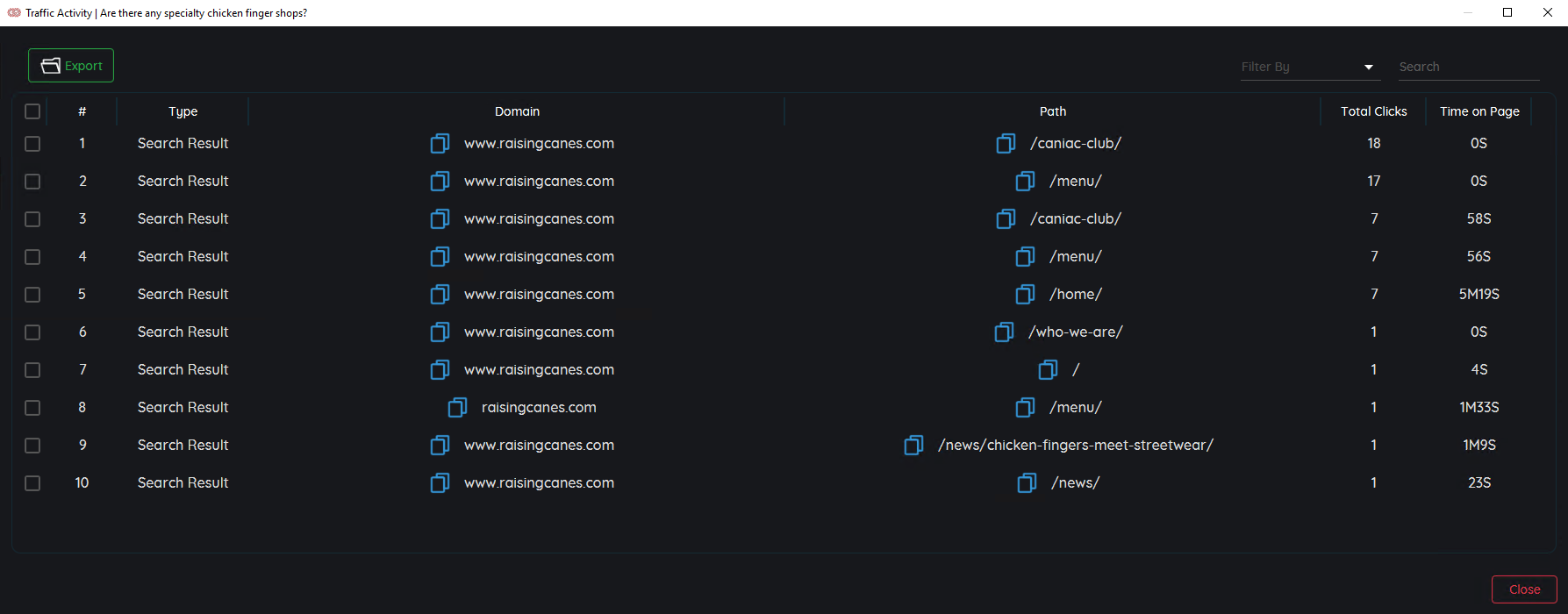Copy the /caniac-club/ path in row 1
Image resolution: width=1568 pixels, height=614 pixels.
click(x=1006, y=143)
